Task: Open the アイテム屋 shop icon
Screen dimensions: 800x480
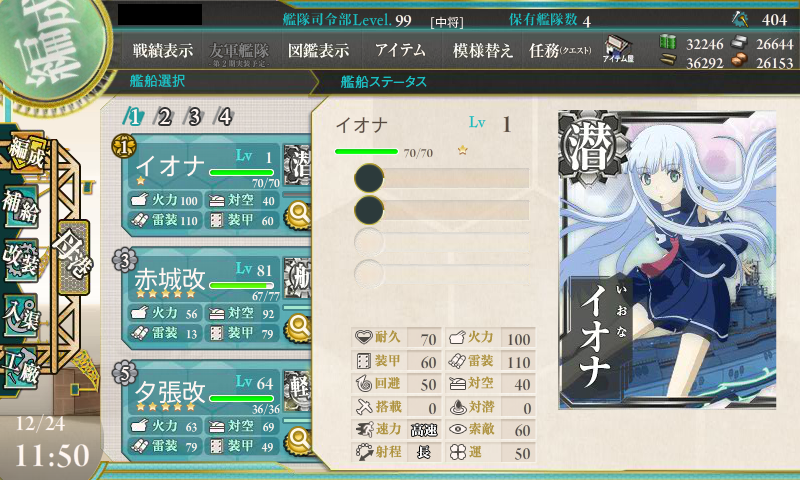Action: pos(618,49)
